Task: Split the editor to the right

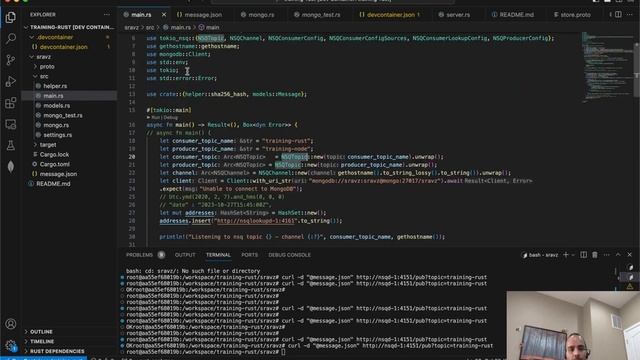Action: tap(618, 14)
